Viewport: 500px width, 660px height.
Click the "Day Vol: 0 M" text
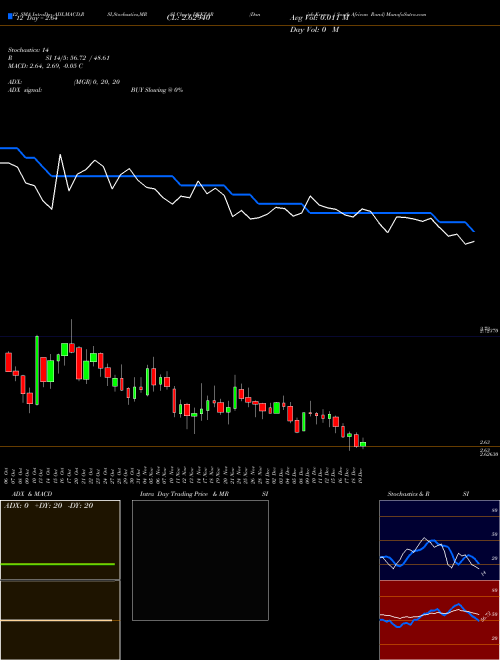tap(314, 30)
